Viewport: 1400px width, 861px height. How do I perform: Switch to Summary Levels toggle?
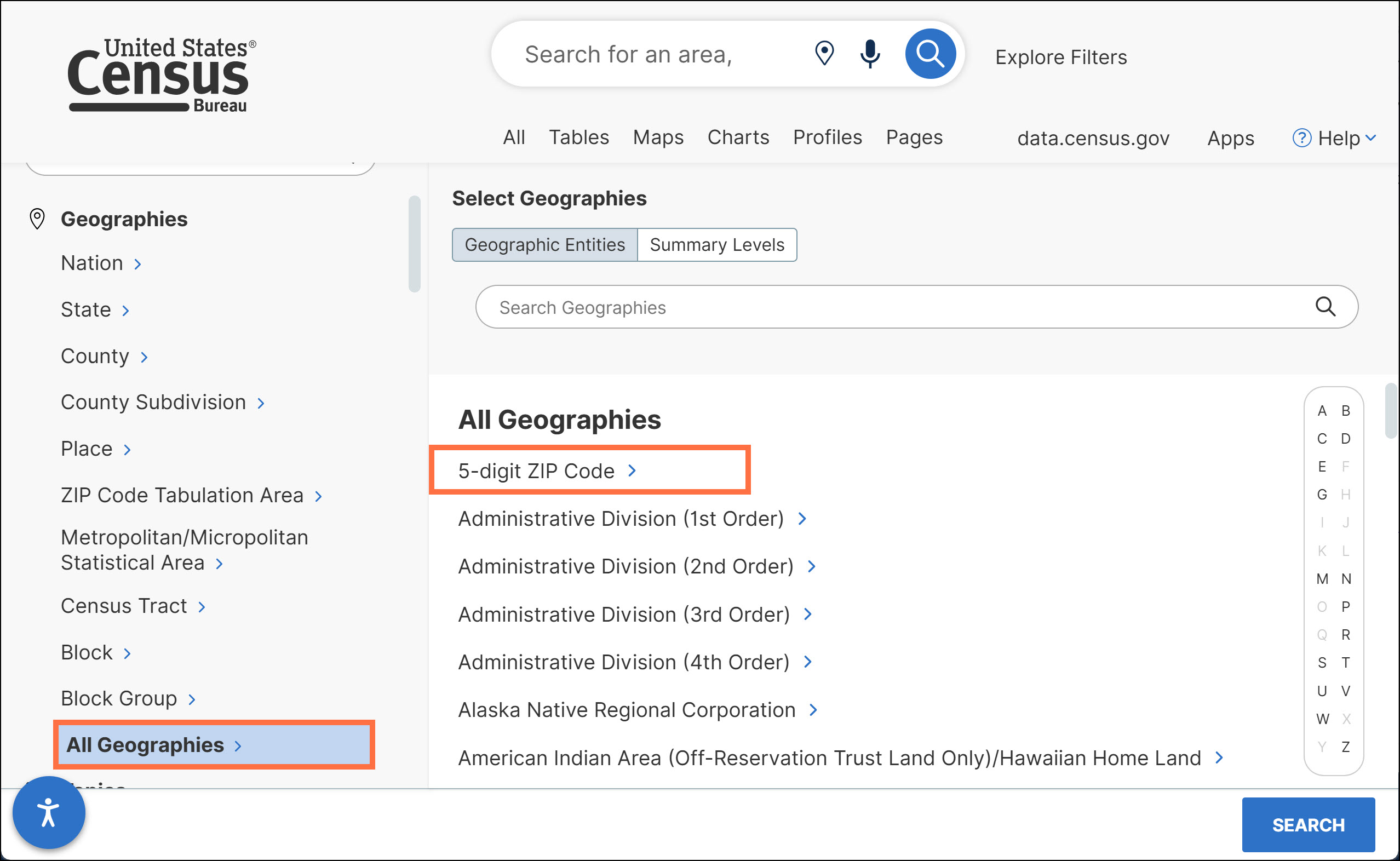(716, 245)
